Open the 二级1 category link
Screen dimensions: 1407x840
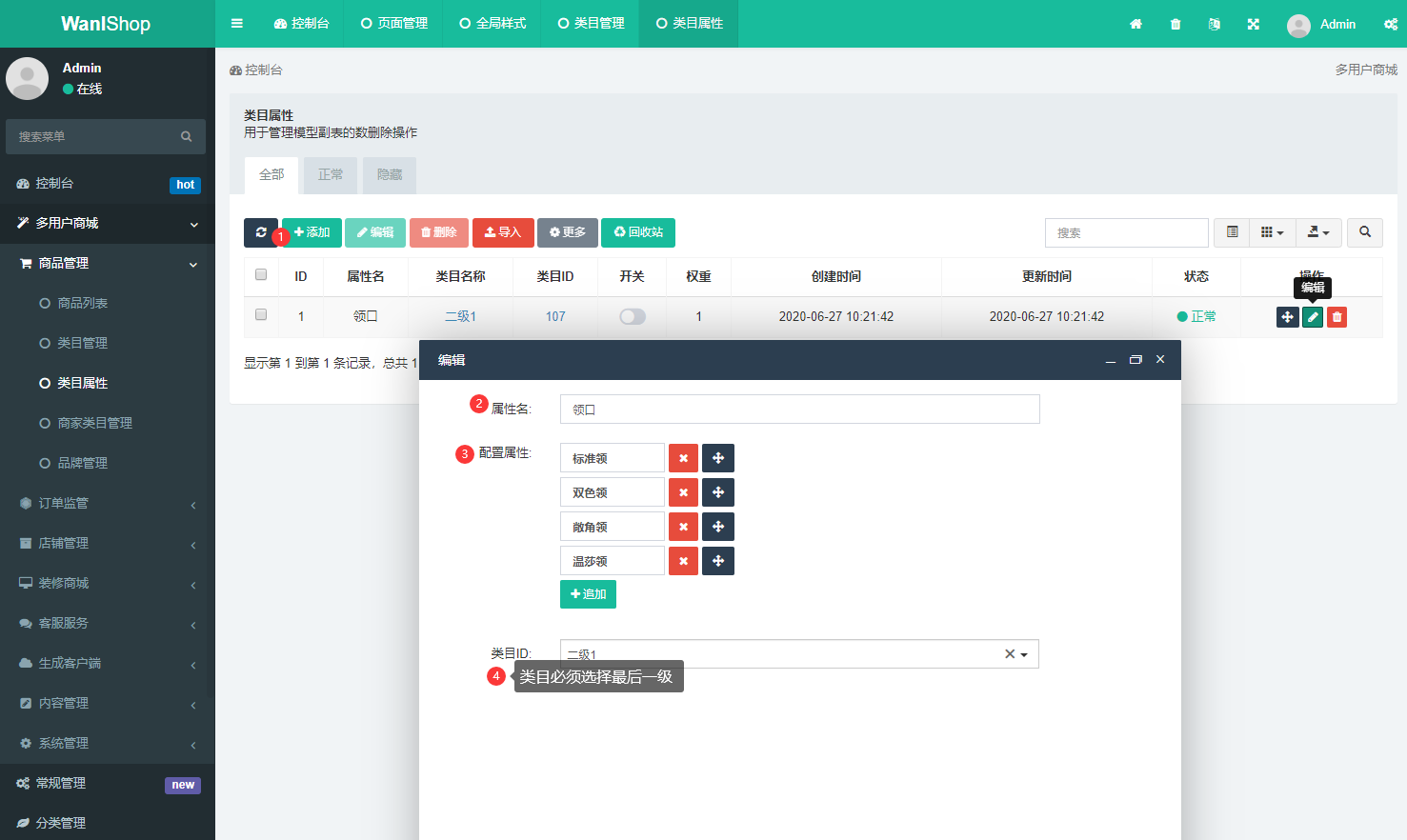click(460, 317)
